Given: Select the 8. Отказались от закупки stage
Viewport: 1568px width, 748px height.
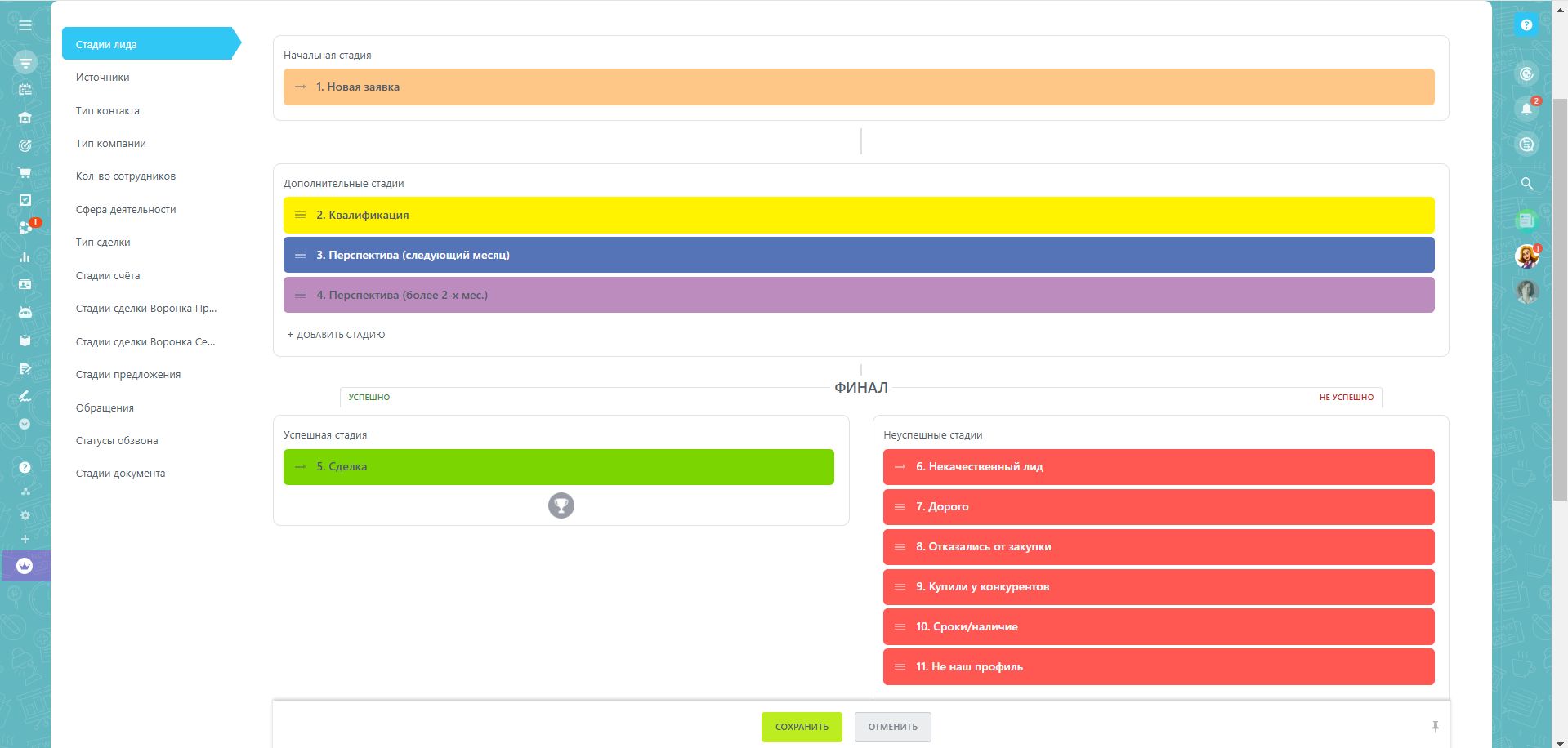Looking at the screenshot, I should pyautogui.click(x=1159, y=547).
